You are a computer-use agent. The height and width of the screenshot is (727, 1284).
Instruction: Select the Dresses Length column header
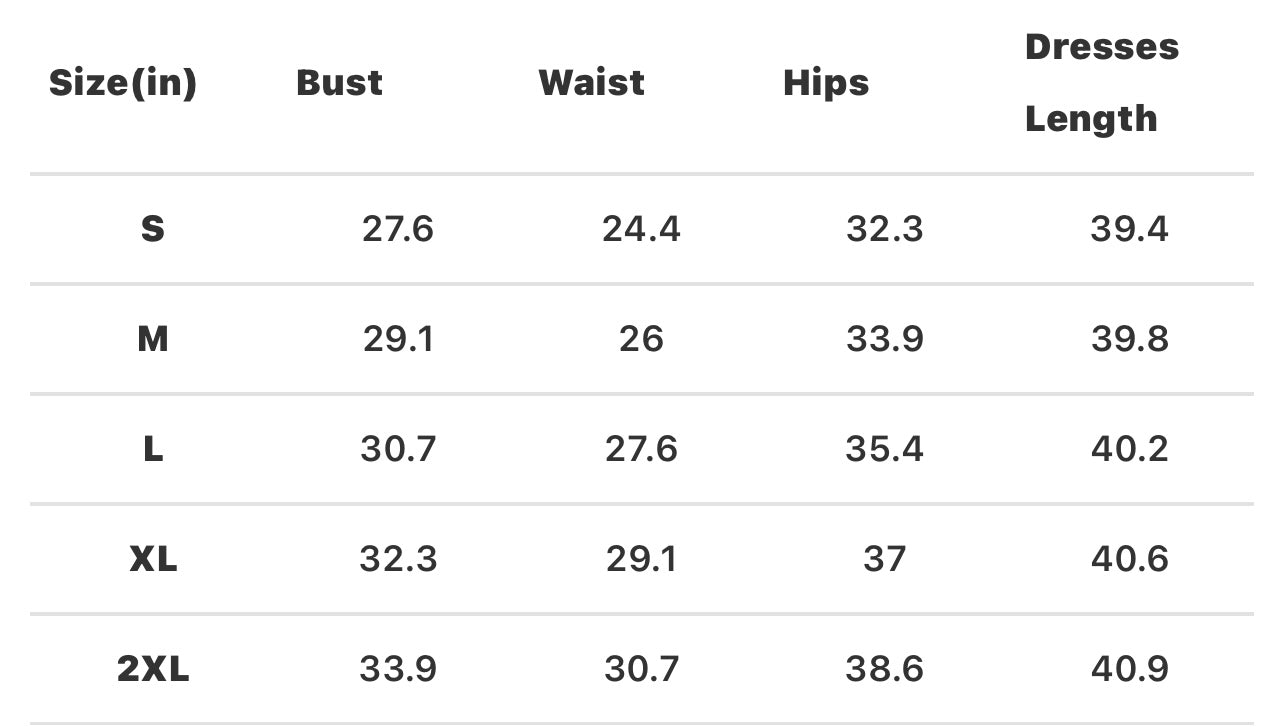point(1101,83)
